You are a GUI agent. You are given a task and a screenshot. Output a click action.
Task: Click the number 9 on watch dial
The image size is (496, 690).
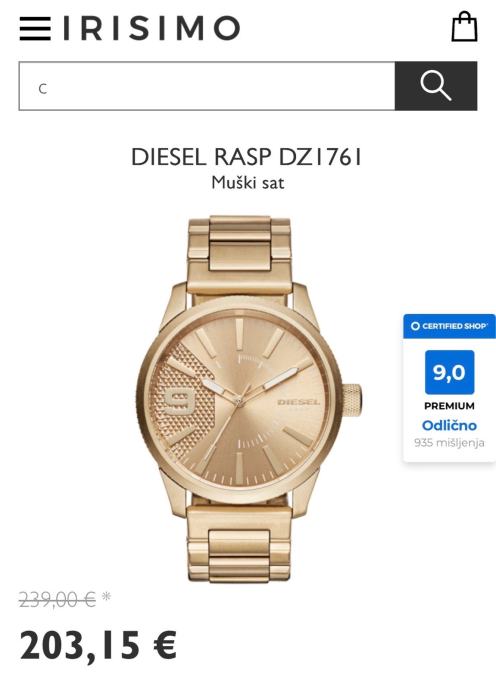click(x=180, y=402)
